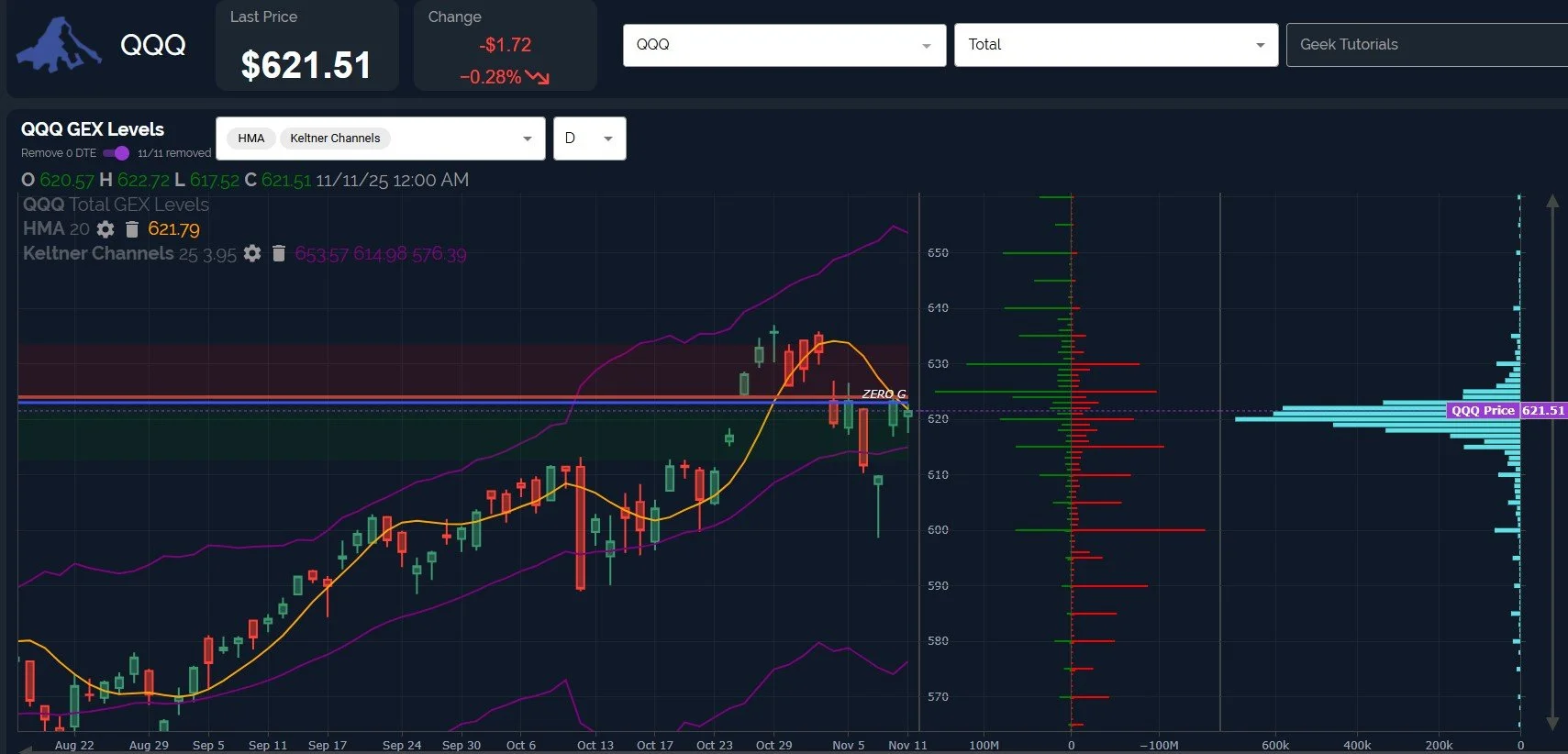Open HMA indicator settings gear
Viewport: 1568px width, 754px height.
106,229
